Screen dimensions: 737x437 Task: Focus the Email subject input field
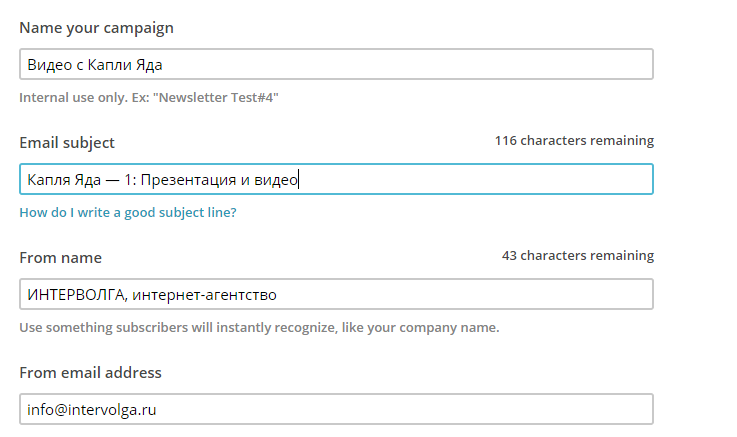pyautogui.click(x=336, y=179)
